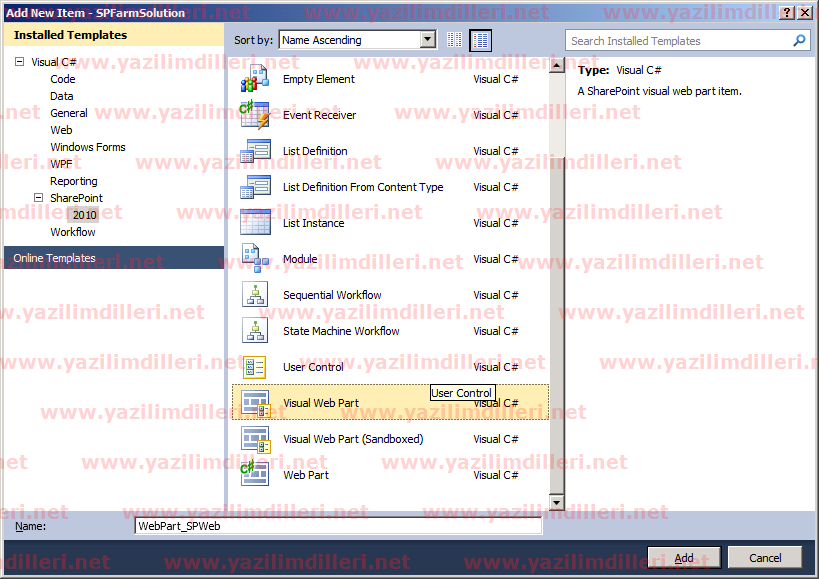
Task: Select the Empty Element template name
Action: click(319, 79)
